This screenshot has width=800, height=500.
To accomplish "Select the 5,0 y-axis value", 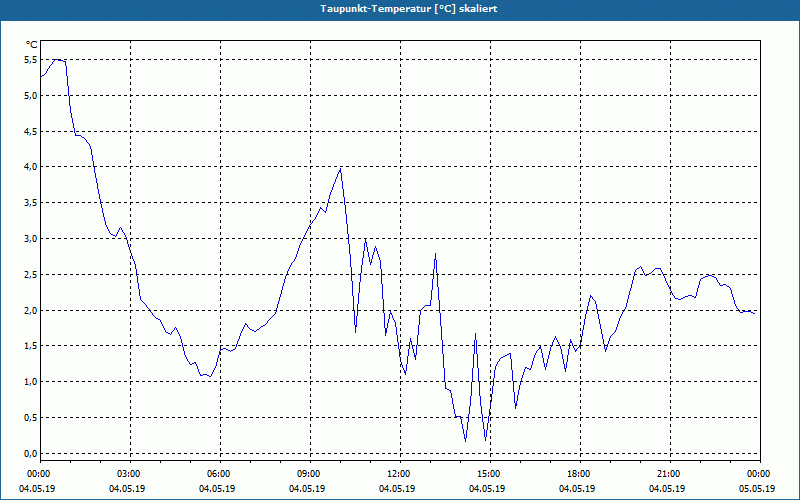I will [31, 95].
